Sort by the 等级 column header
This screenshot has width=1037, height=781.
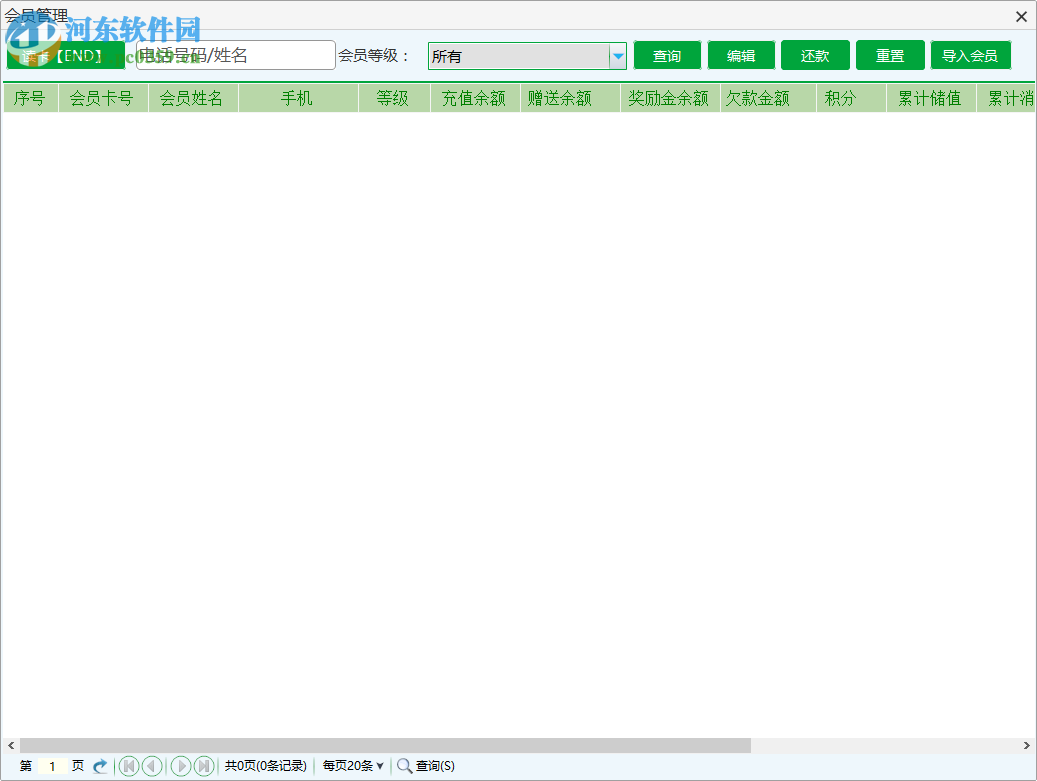point(394,99)
